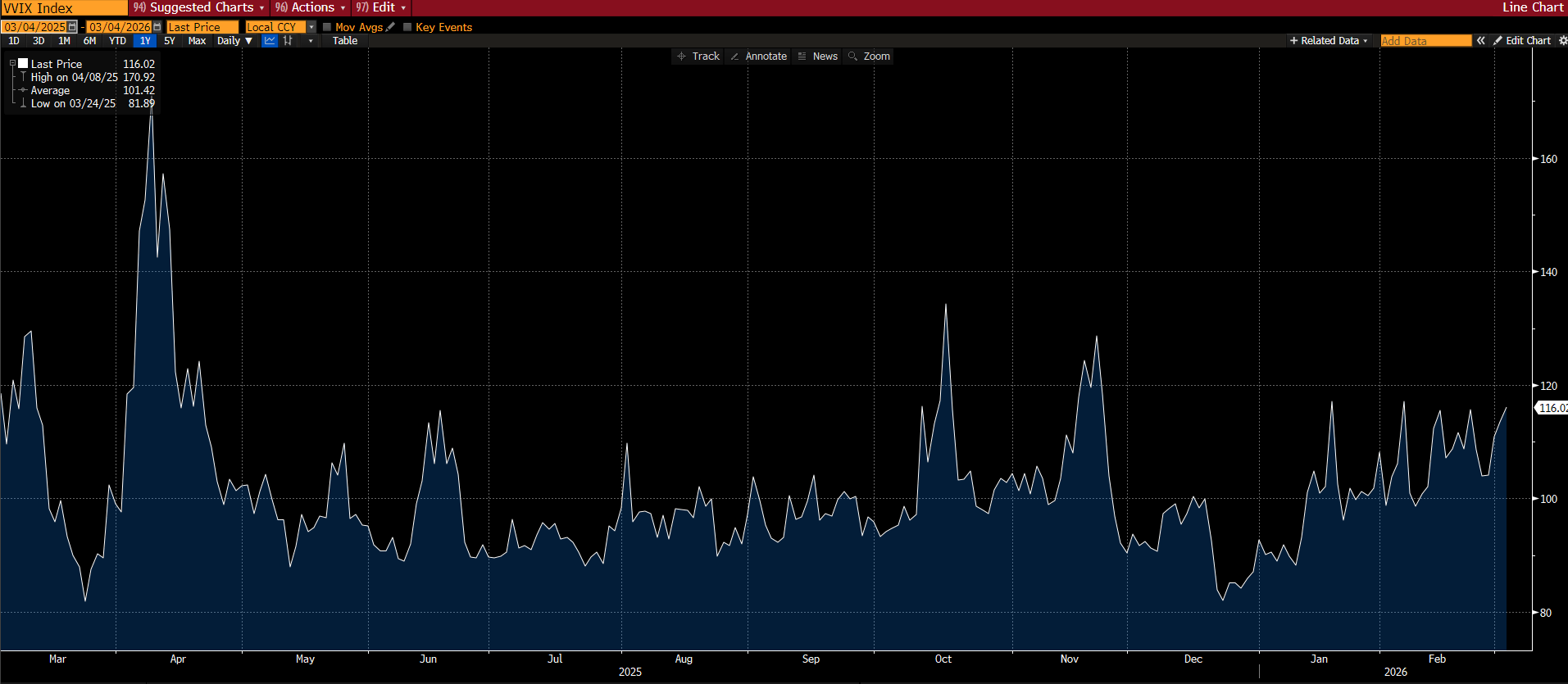The height and width of the screenshot is (684, 1568).
Task: Click the Add Data input field
Action: [x=1425, y=40]
